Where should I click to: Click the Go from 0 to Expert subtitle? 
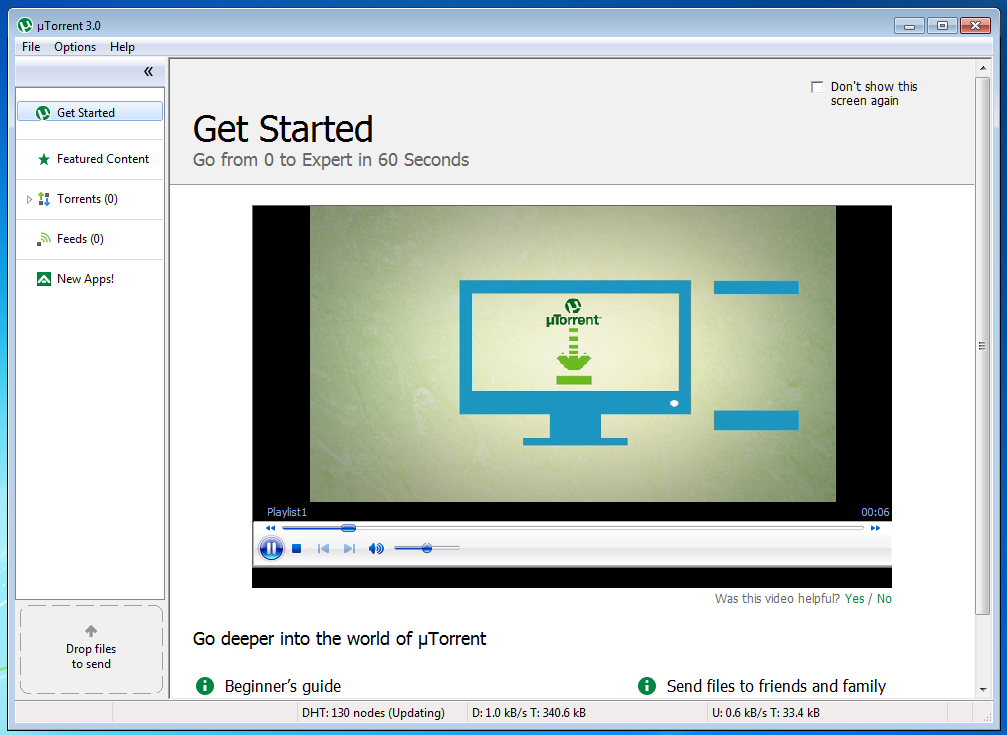[331, 159]
